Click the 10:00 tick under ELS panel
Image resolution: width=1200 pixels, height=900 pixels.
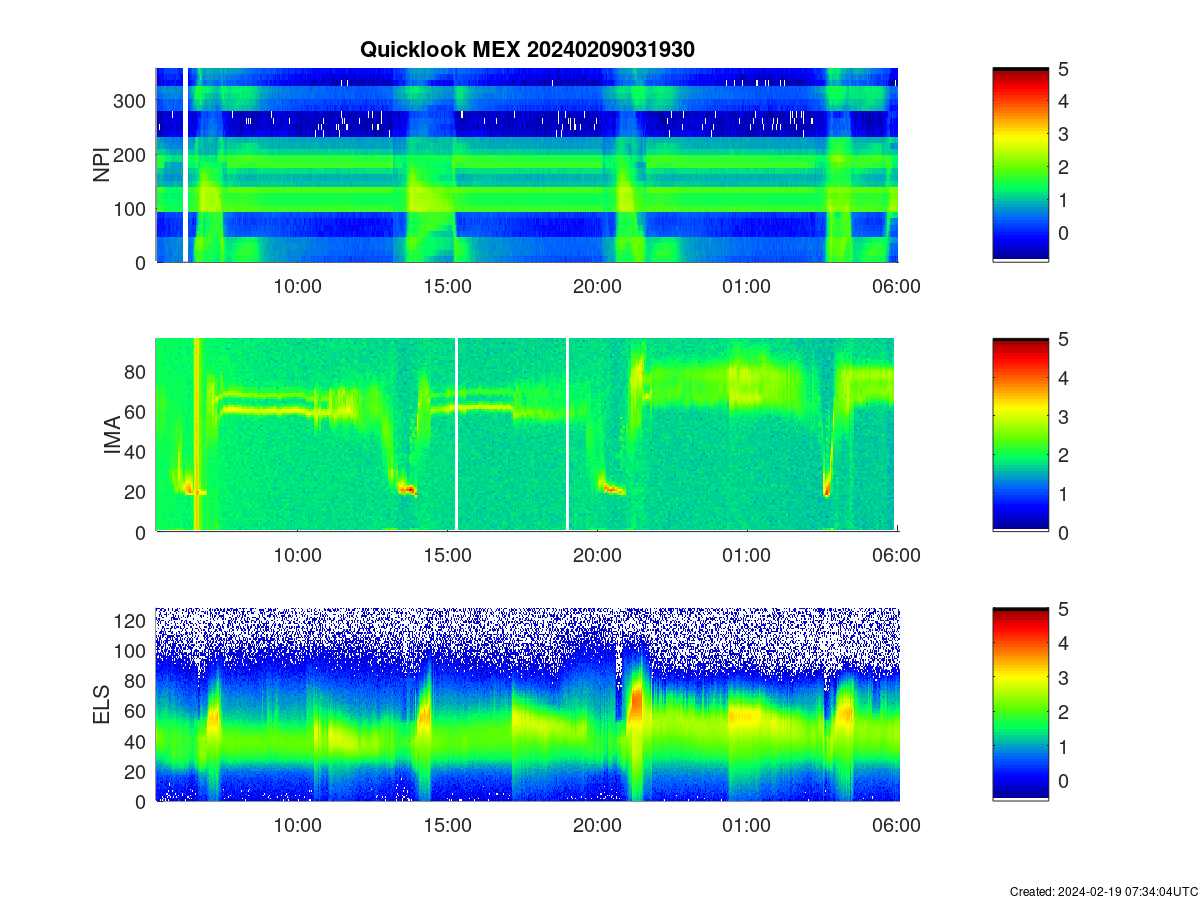[x=298, y=826]
